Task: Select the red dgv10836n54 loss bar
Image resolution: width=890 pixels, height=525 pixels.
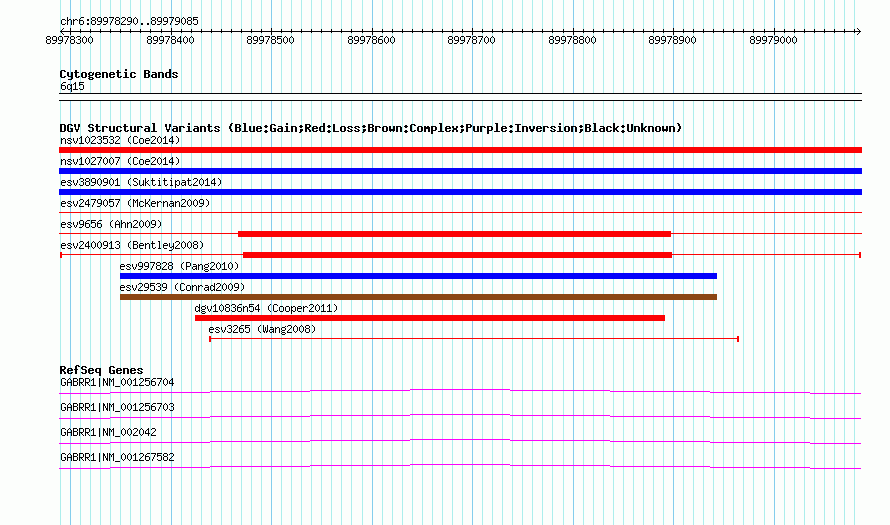Action: pos(430,318)
